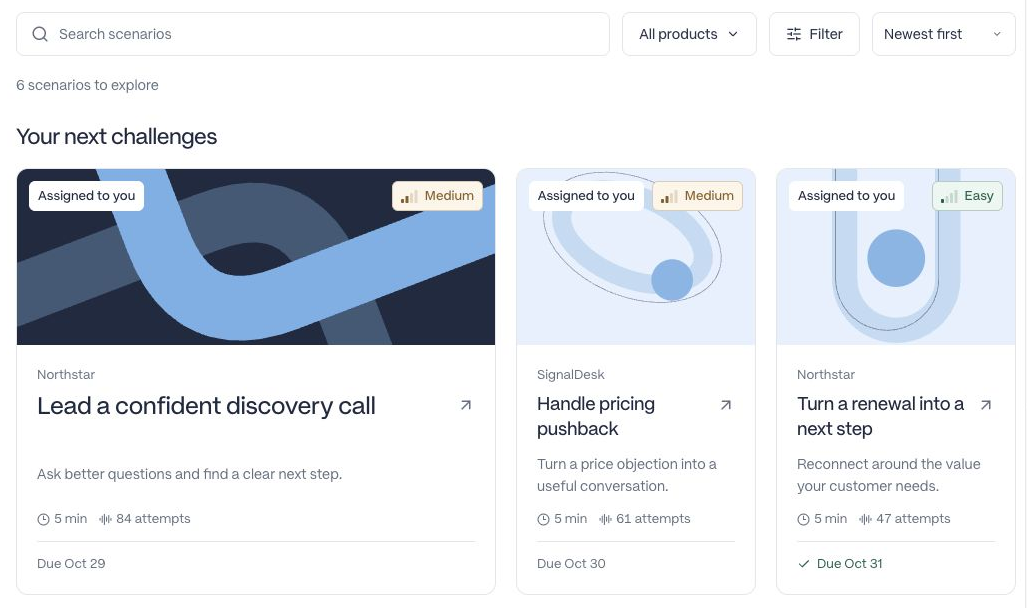
Task: Click the 6 scenarios to explore text
Action: pyautogui.click(x=87, y=85)
